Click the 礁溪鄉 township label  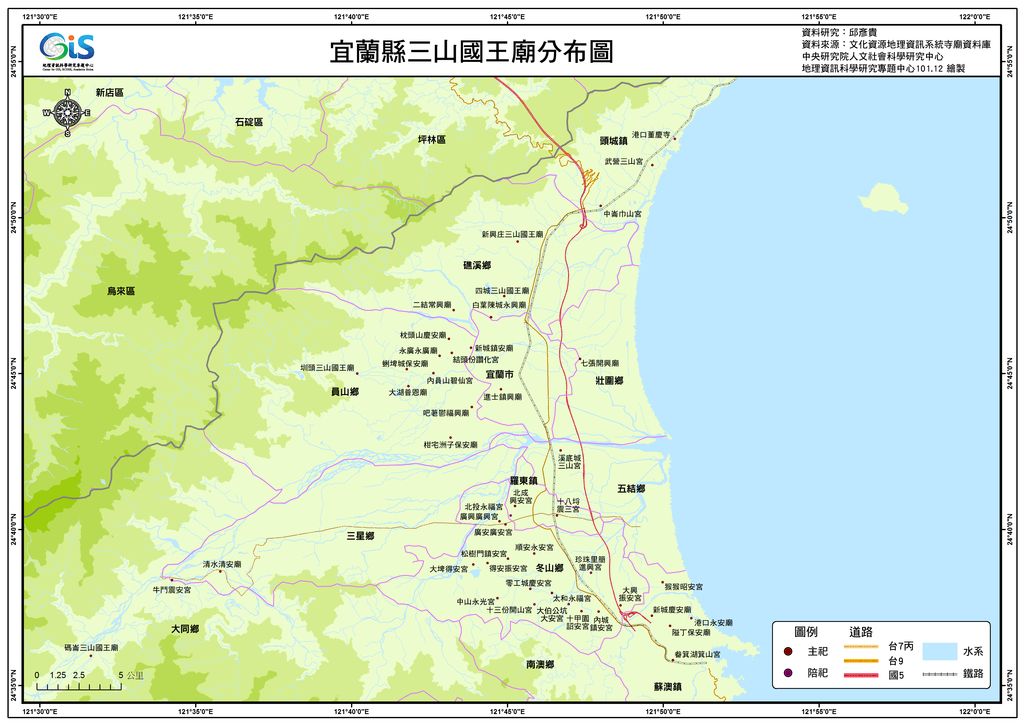(476, 266)
